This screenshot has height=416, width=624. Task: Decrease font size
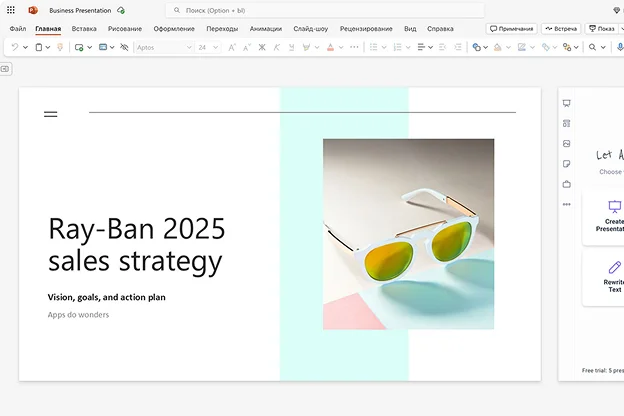[247, 47]
